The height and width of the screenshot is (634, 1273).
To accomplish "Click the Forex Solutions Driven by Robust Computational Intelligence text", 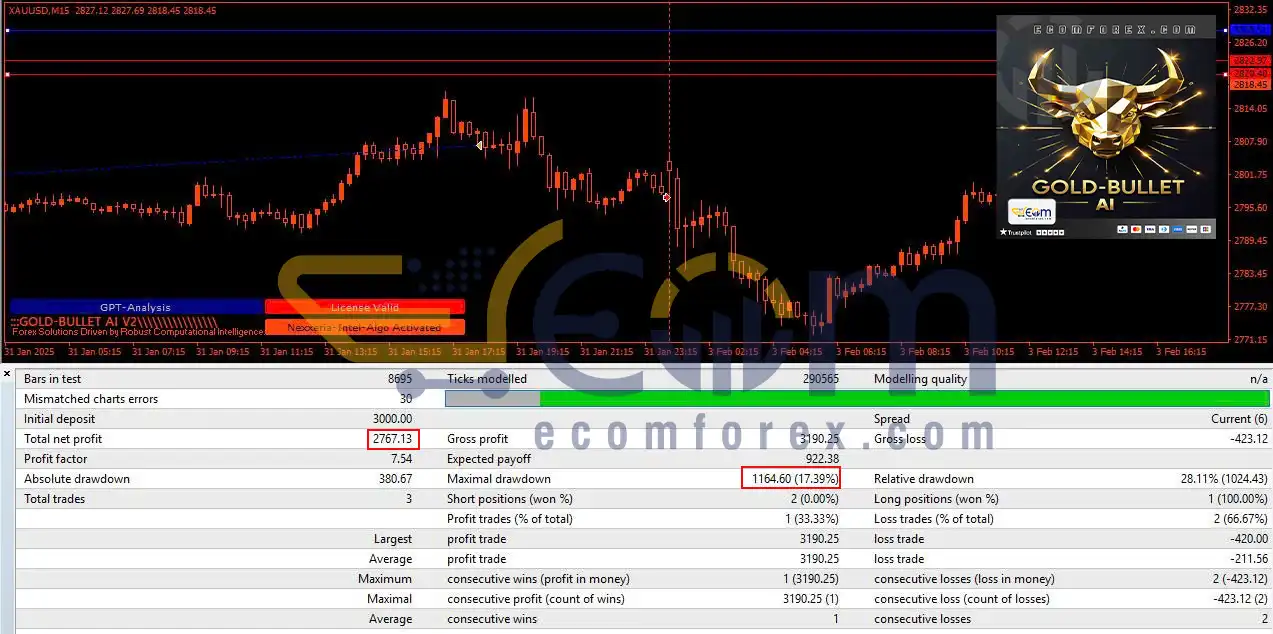I will (x=137, y=332).
